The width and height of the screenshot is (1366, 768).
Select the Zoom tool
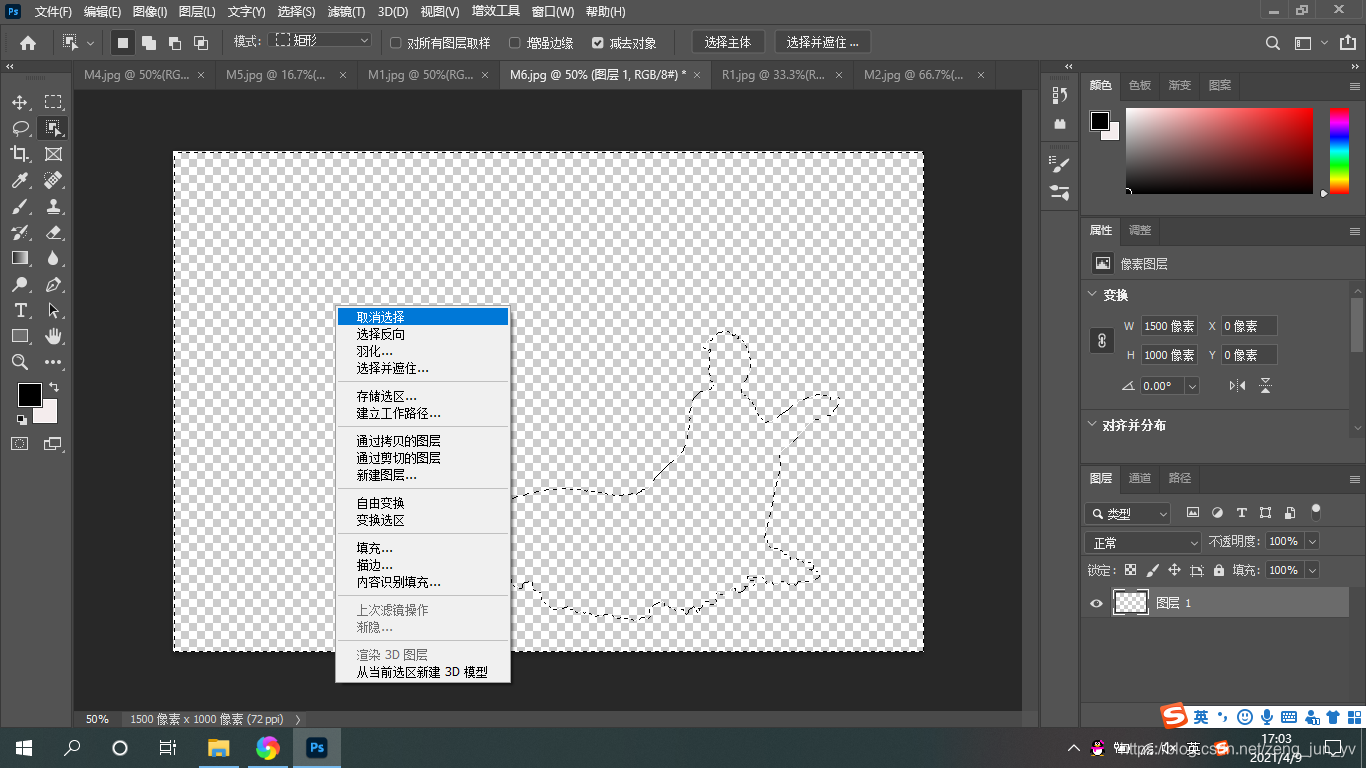[20, 362]
